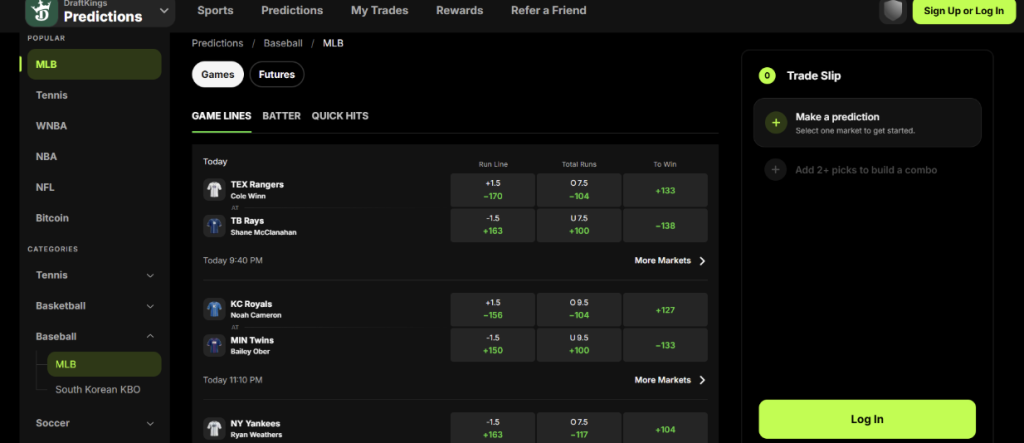This screenshot has height=443, width=1024.
Task: Expand the Basketball category
Action: [150, 306]
